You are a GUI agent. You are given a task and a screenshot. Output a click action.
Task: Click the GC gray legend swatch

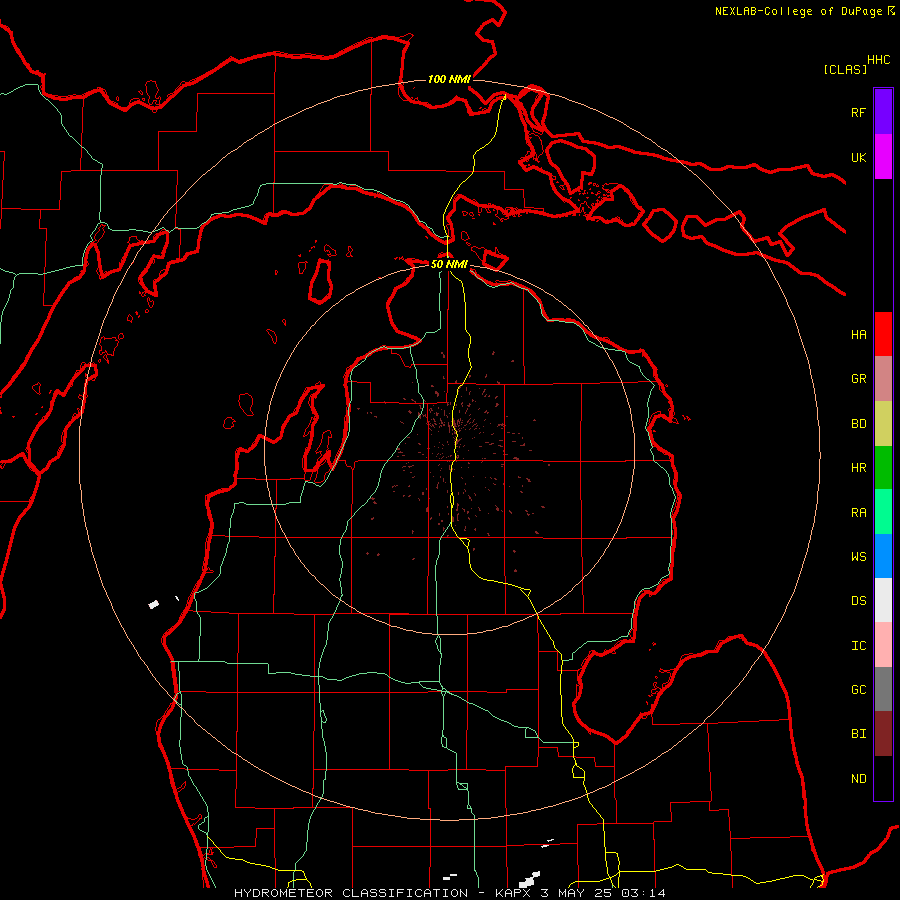click(x=883, y=689)
